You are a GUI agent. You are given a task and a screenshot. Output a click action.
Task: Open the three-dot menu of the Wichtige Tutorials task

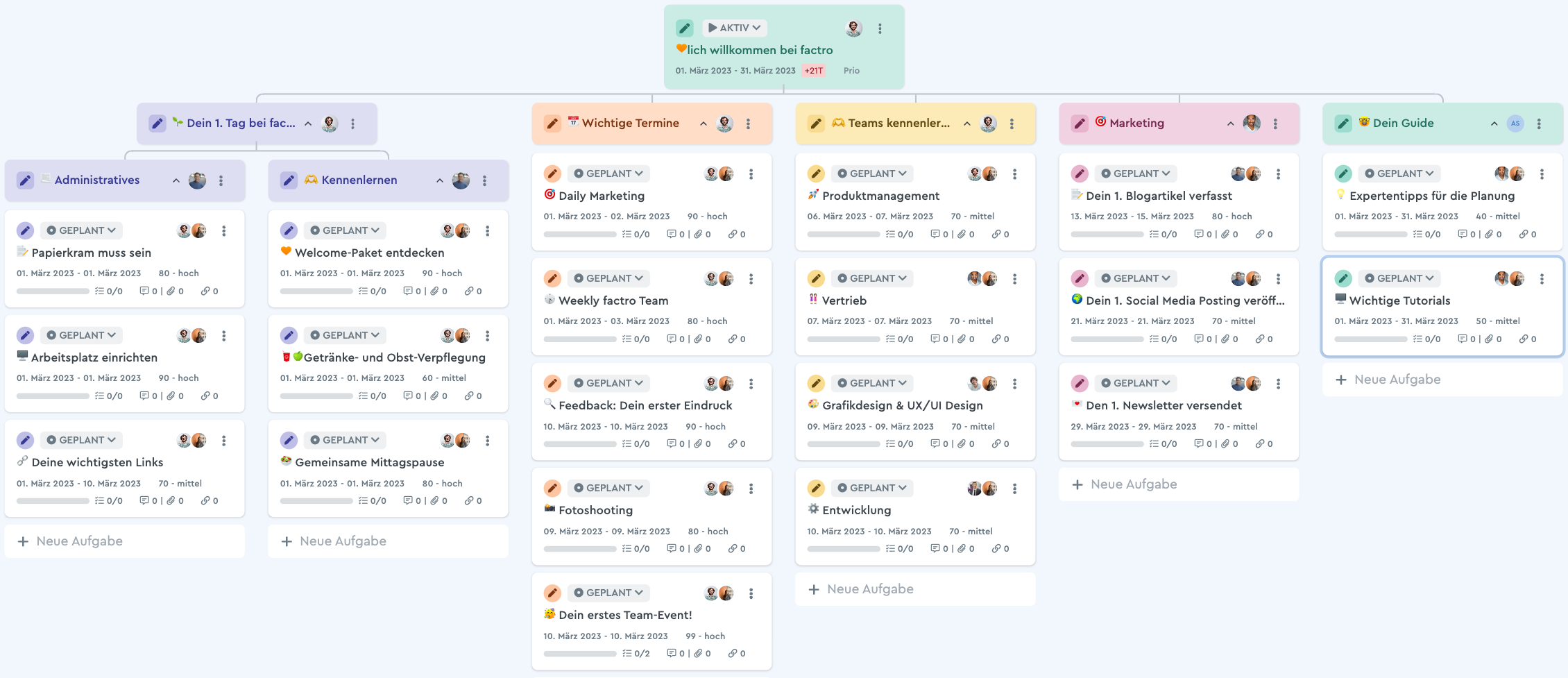tap(1542, 279)
